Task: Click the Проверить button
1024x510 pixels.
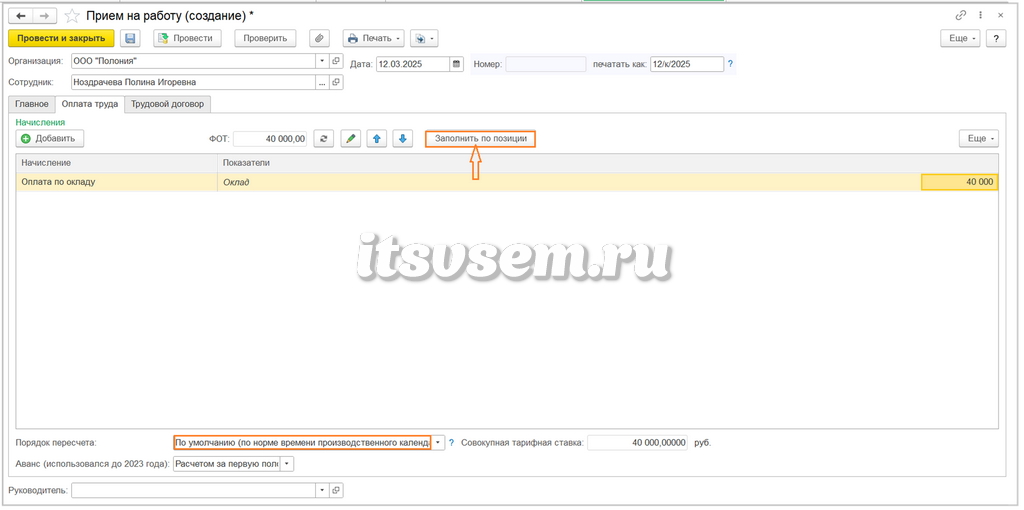Action: (265, 39)
